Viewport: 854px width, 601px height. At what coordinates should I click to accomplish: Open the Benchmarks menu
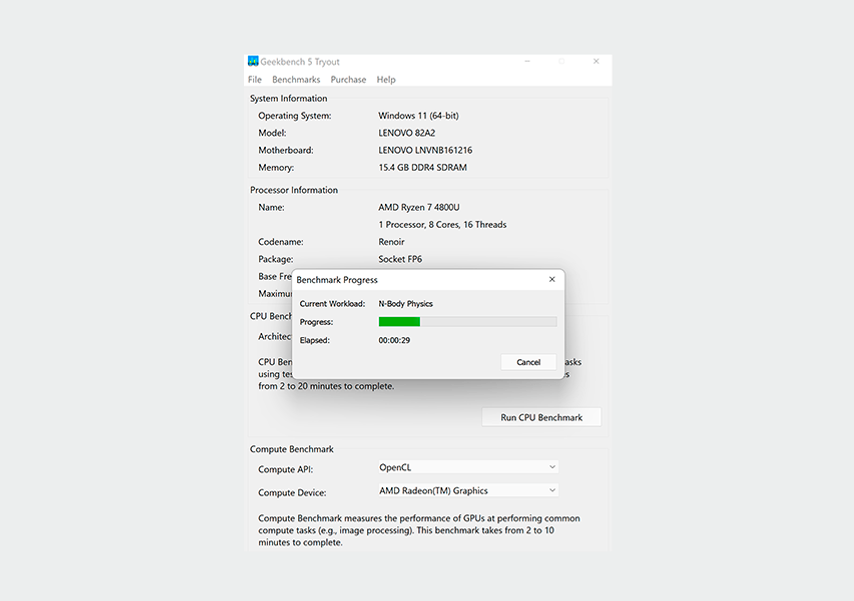[296, 80]
